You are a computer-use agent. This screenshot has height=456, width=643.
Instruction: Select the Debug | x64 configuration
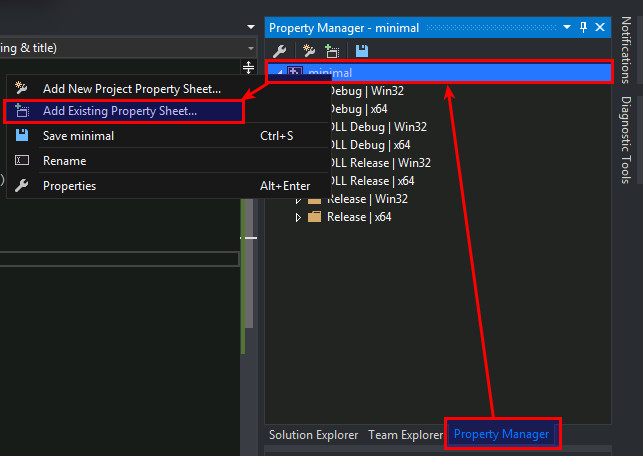[358, 109]
